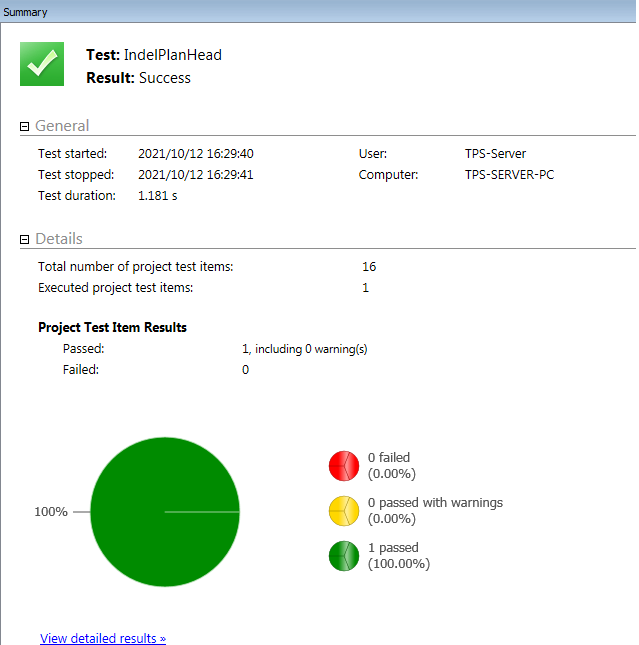Click the 'Test started:' label
Image resolution: width=639 pixels, height=645 pixels.
point(72,153)
